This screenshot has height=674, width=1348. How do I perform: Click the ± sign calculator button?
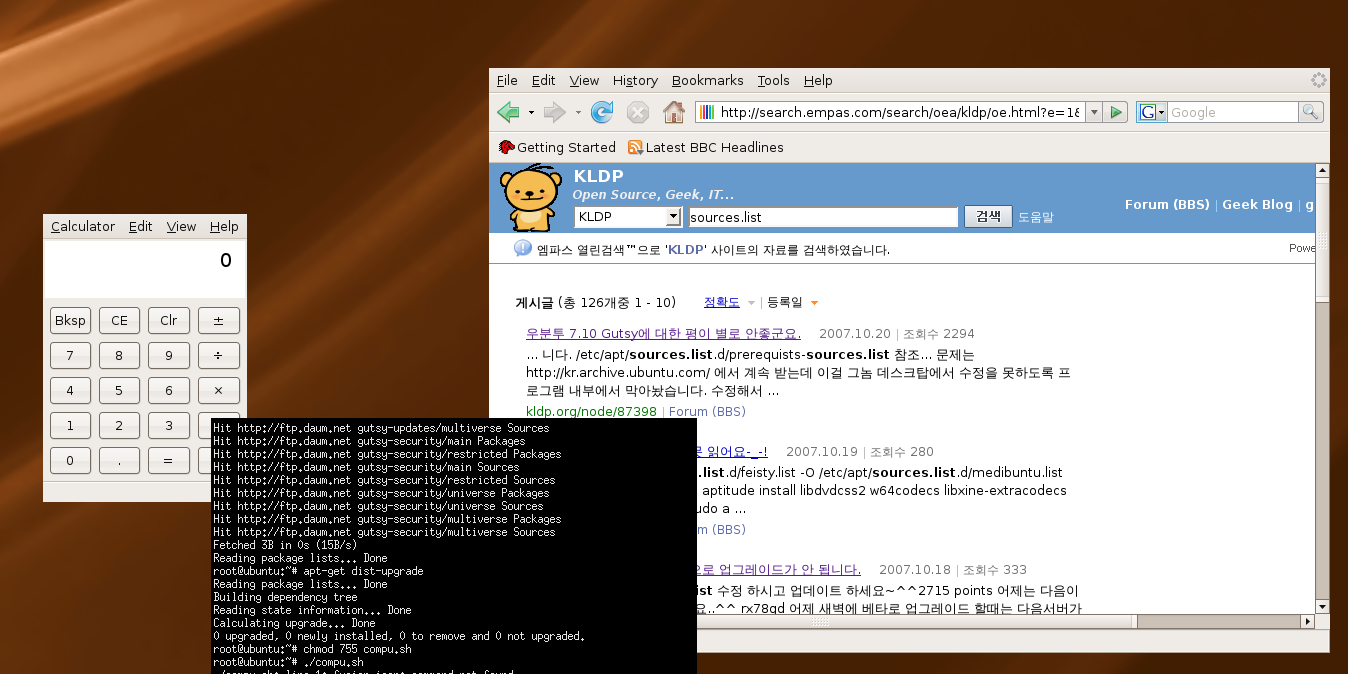pos(218,320)
